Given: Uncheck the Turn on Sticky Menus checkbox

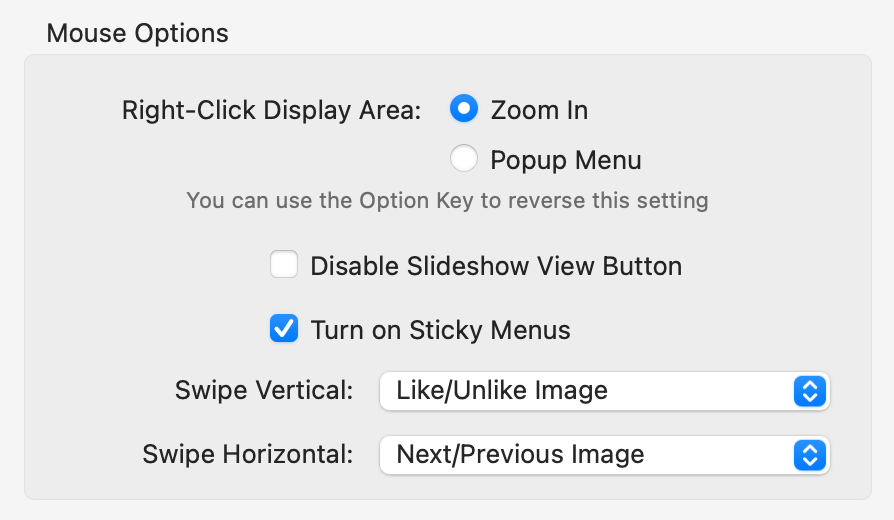Looking at the screenshot, I should coord(284,329).
